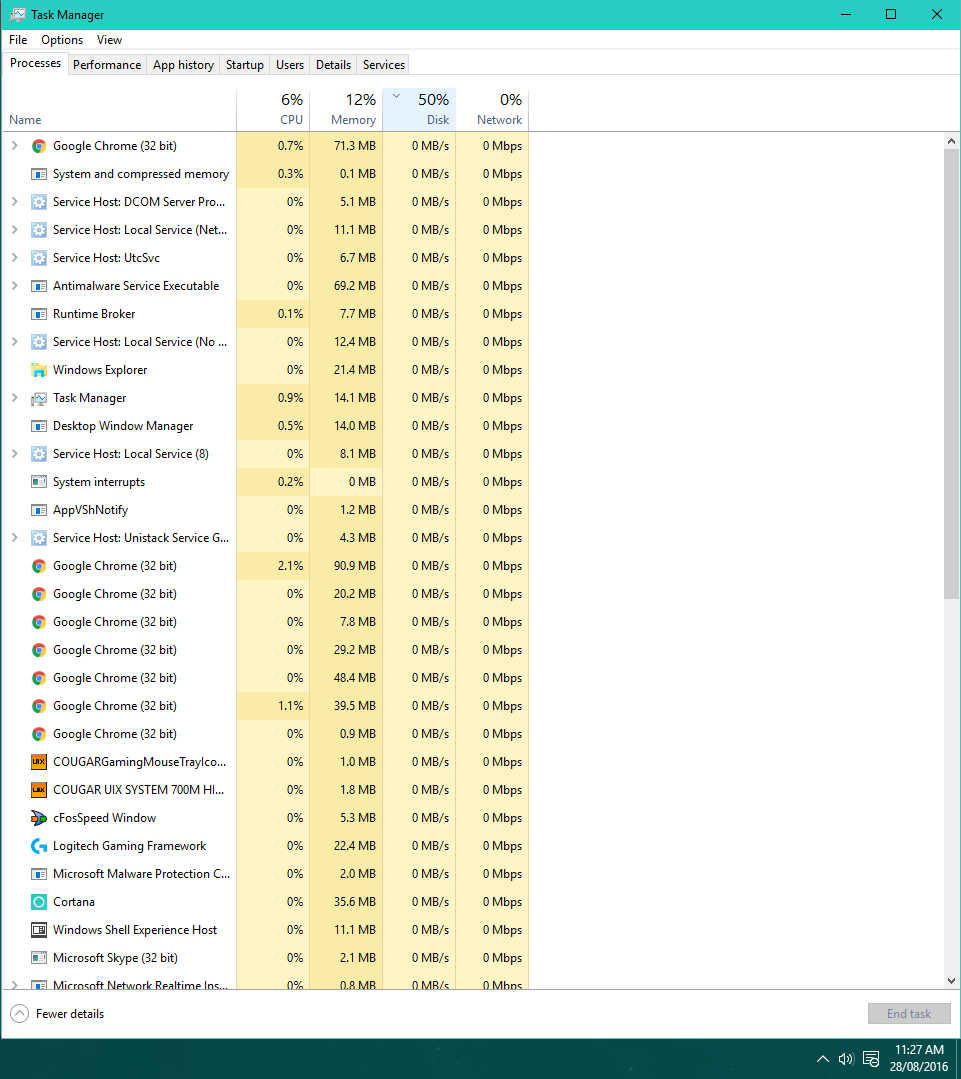Click the gear icon beside Service Host: UtcSvc
This screenshot has height=1079, width=961.
click(39, 258)
